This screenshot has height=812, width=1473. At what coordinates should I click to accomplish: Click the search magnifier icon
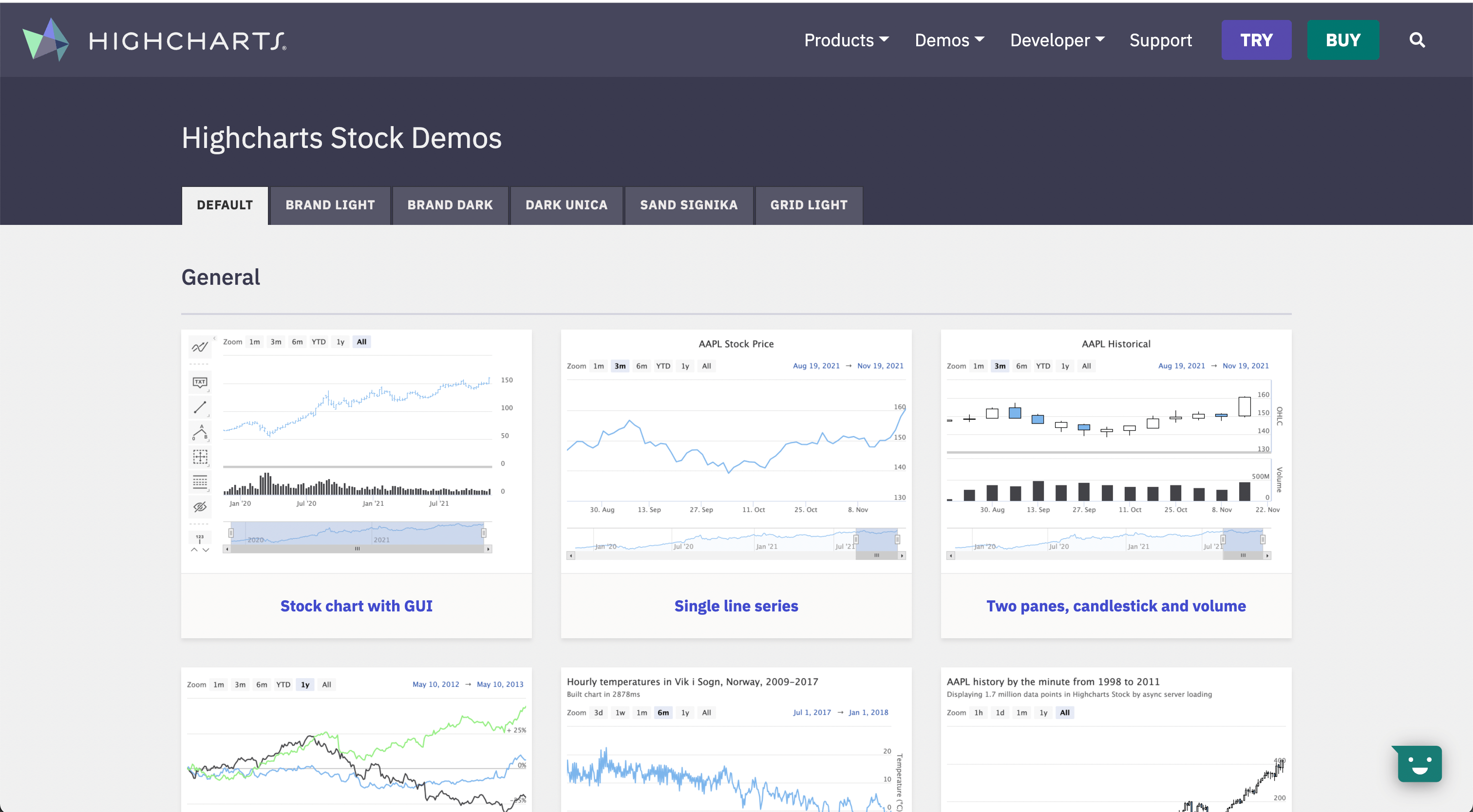[1416, 40]
